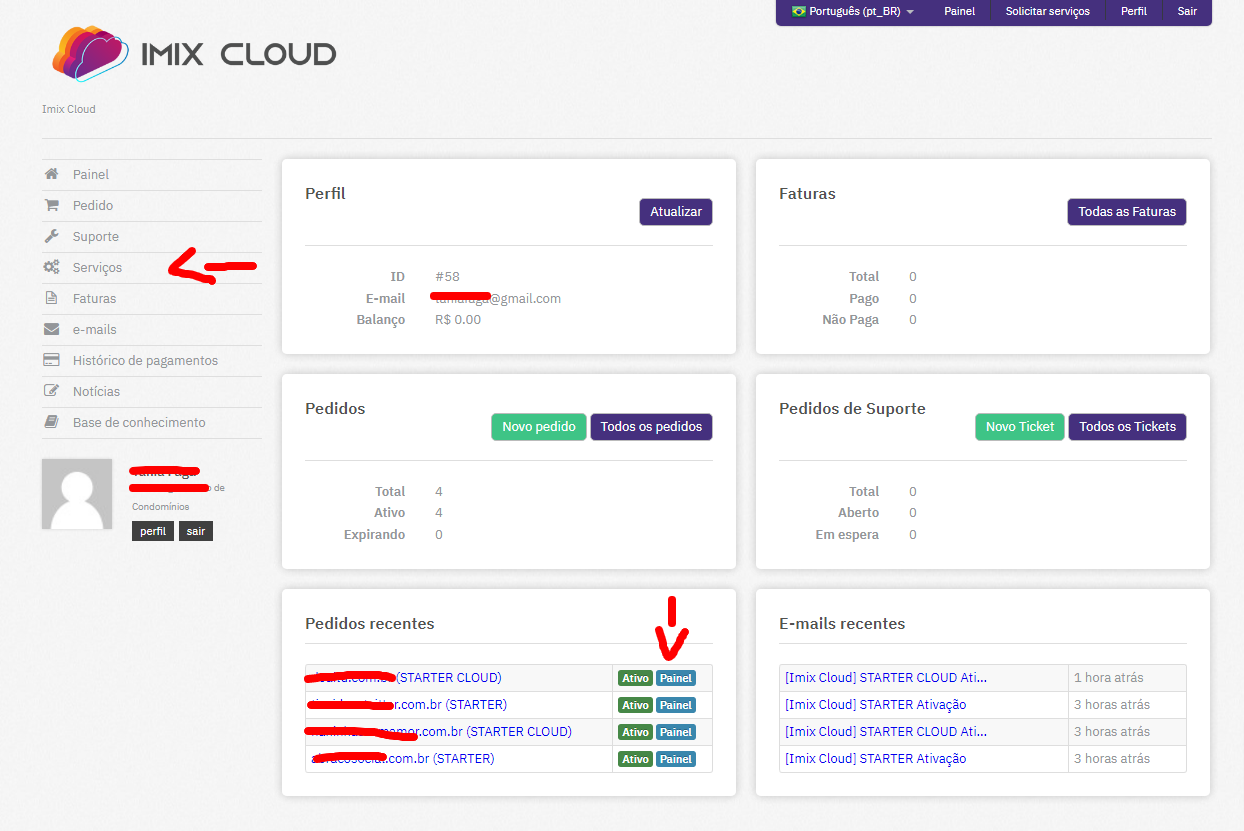This screenshot has width=1244, height=831.
Task: Open the second order link ending (STARTER)
Action: coord(409,705)
